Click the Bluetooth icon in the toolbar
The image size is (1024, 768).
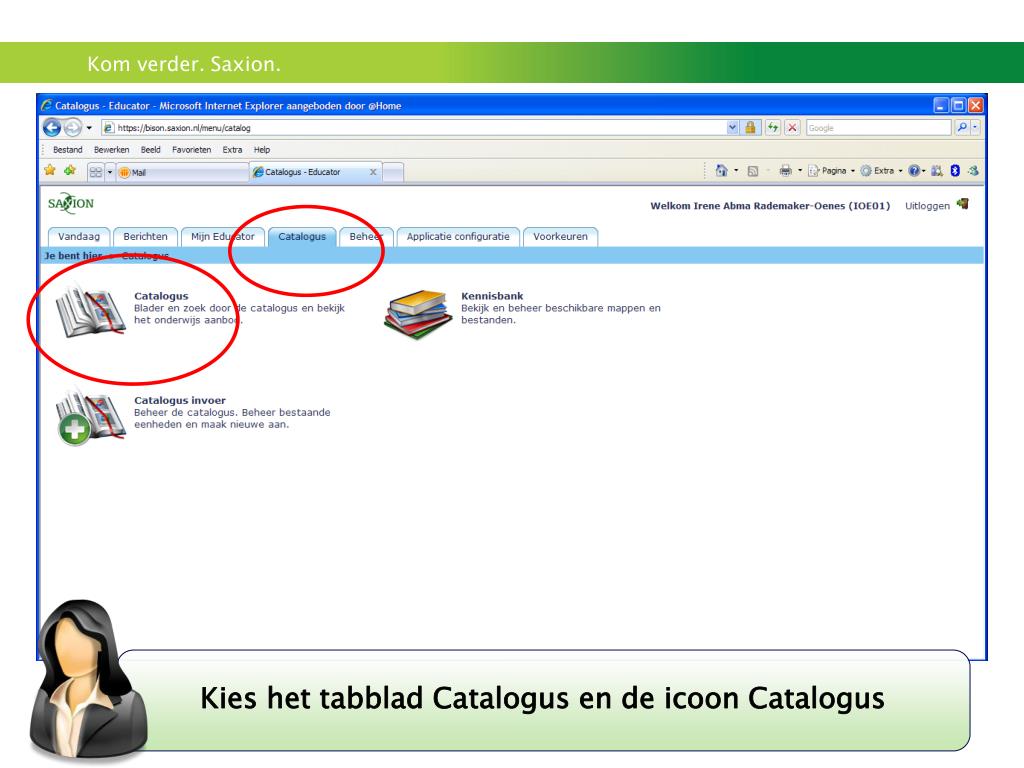[x=955, y=171]
